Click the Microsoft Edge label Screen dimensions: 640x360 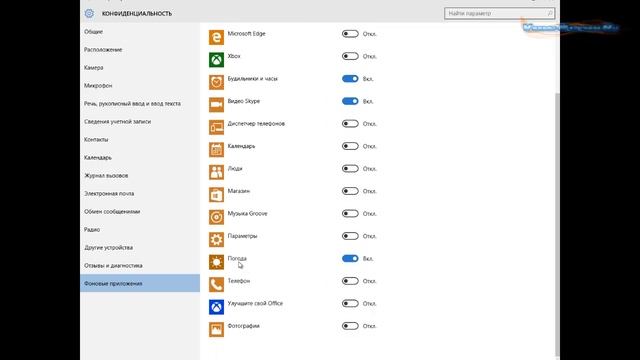247,33
